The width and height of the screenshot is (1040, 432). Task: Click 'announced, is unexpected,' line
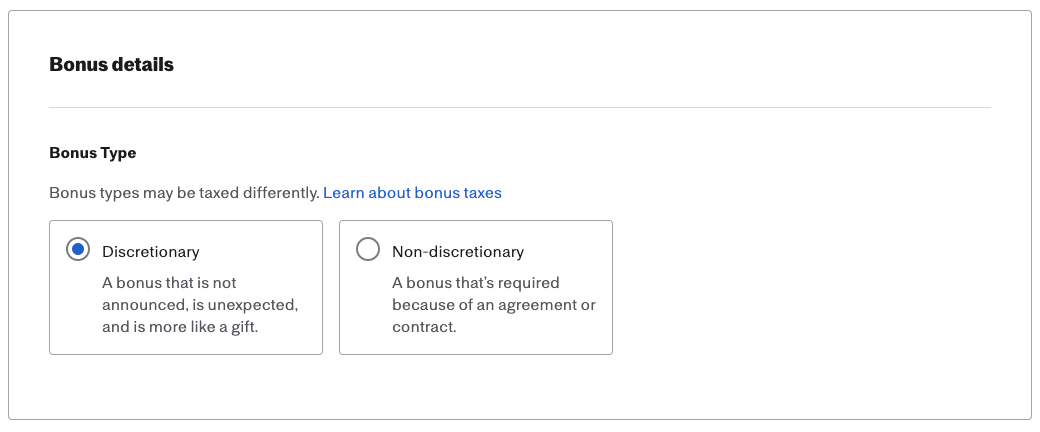click(200, 304)
